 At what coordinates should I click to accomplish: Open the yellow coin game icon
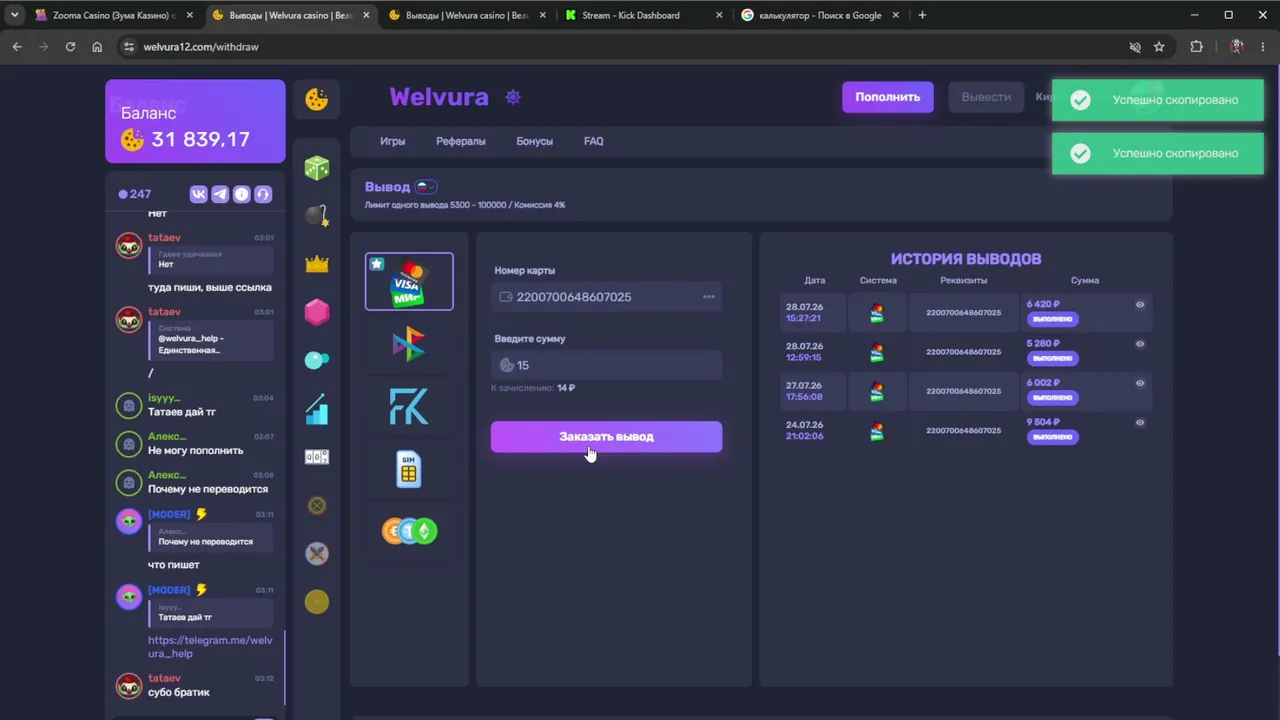[x=317, y=601]
